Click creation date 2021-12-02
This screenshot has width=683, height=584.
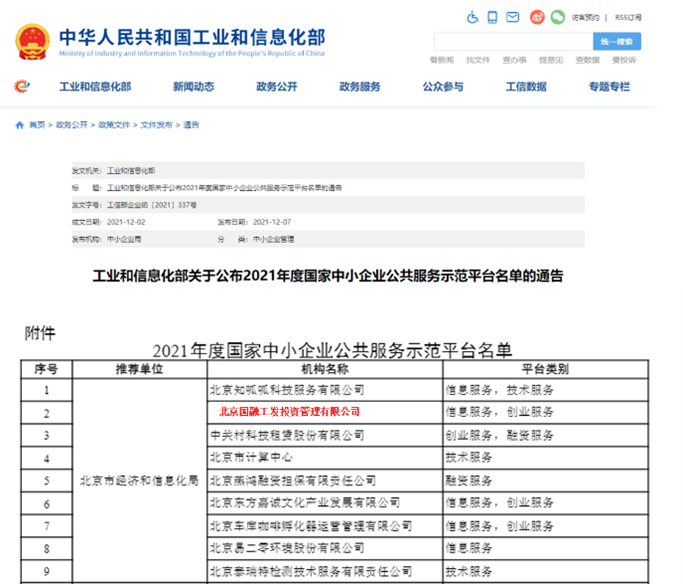point(126,222)
